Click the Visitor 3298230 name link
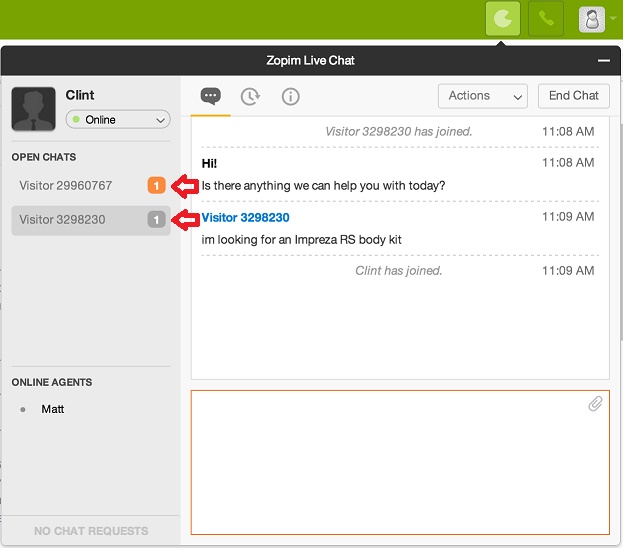This screenshot has height=548, width=623. click(246, 217)
